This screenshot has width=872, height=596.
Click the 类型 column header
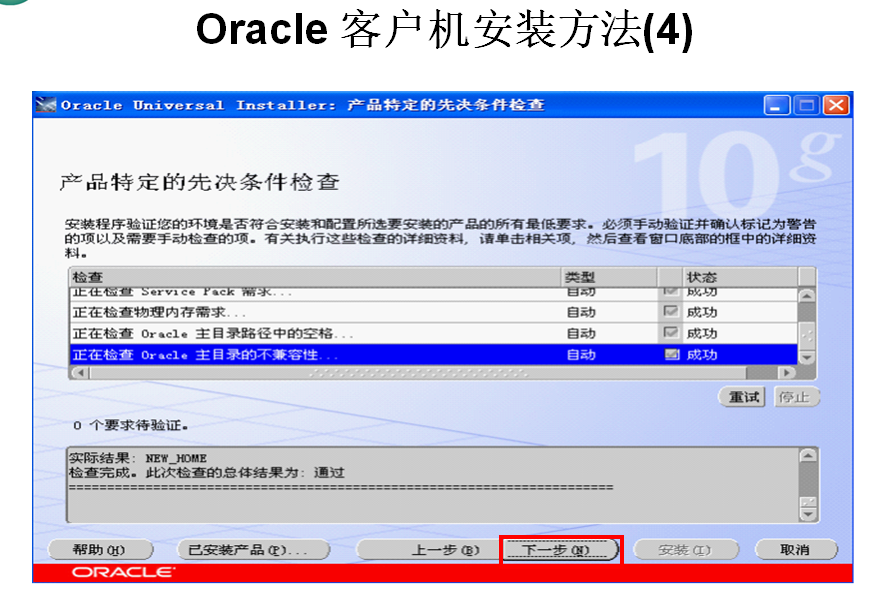[x=609, y=277]
